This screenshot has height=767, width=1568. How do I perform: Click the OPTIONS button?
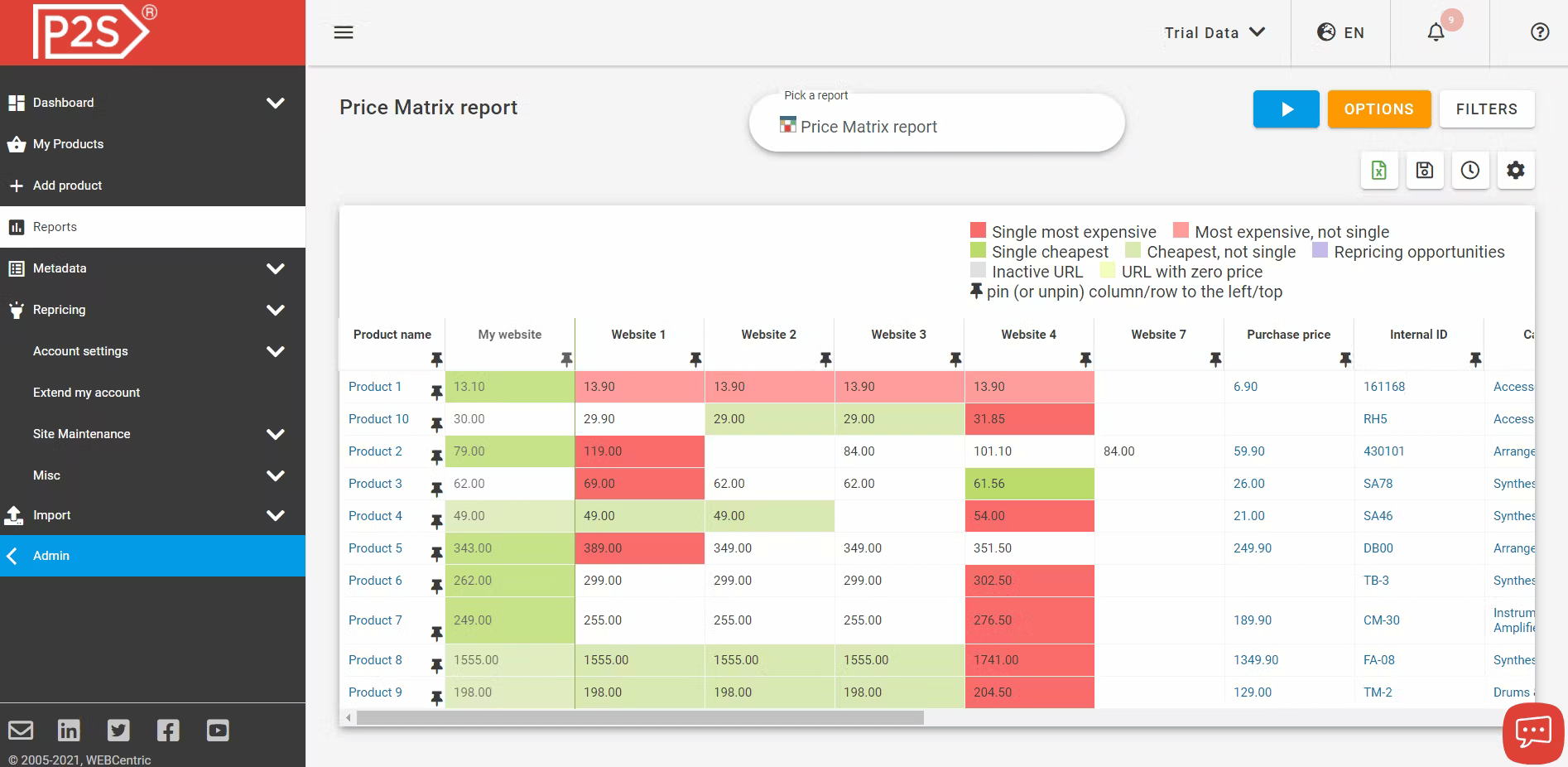pos(1378,109)
